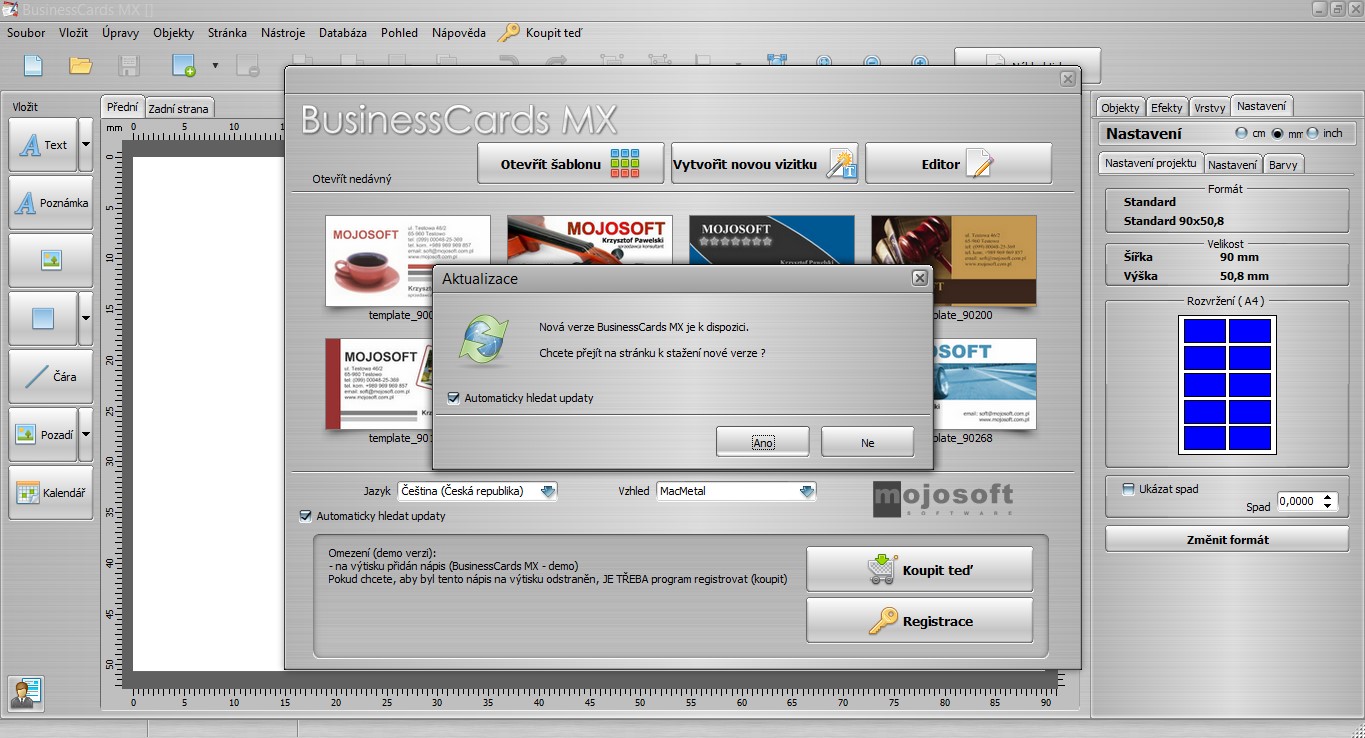Click the 'Standard 90x50,8' format text
The height and width of the screenshot is (738, 1365).
click(1174, 221)
